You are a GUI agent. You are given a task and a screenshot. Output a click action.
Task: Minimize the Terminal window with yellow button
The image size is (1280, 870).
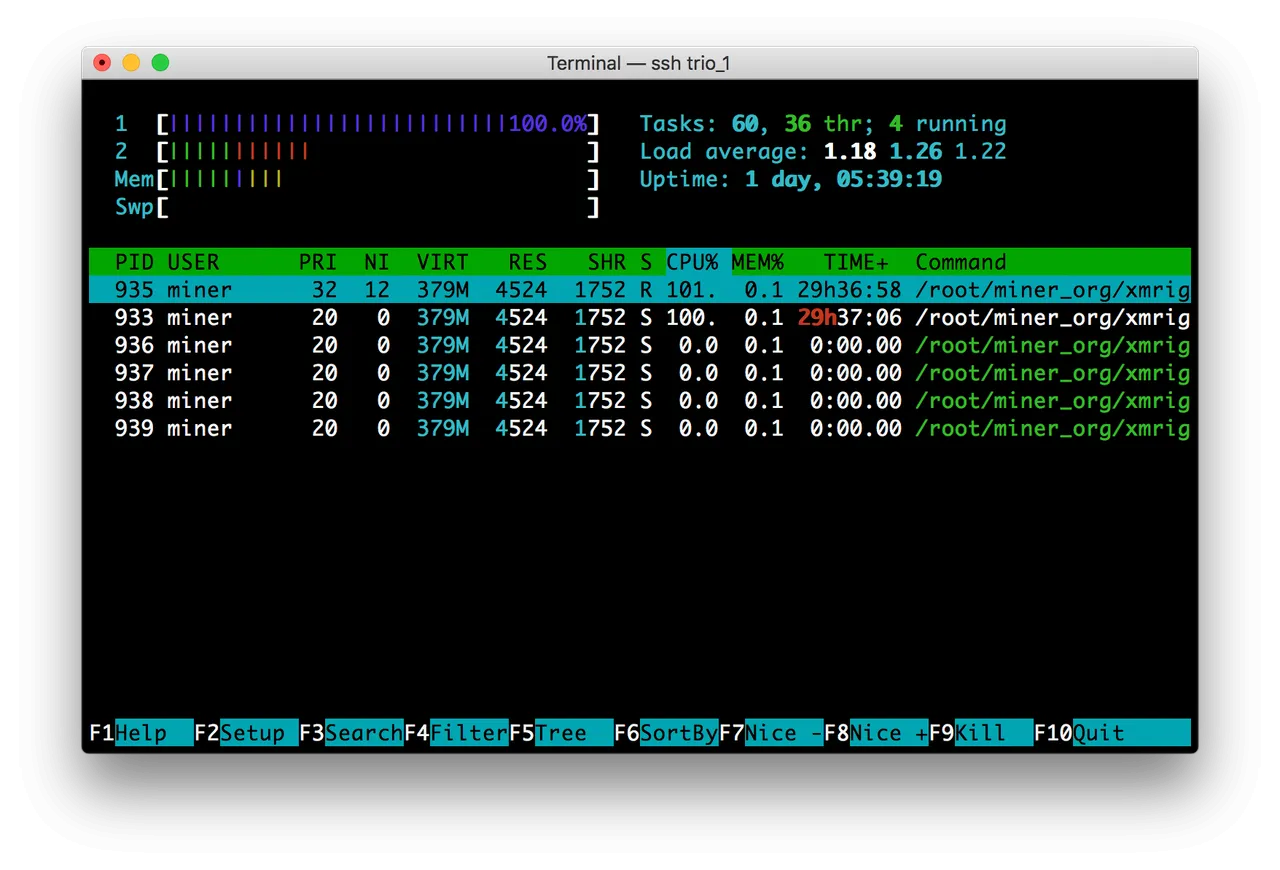[x=131, y=63]
